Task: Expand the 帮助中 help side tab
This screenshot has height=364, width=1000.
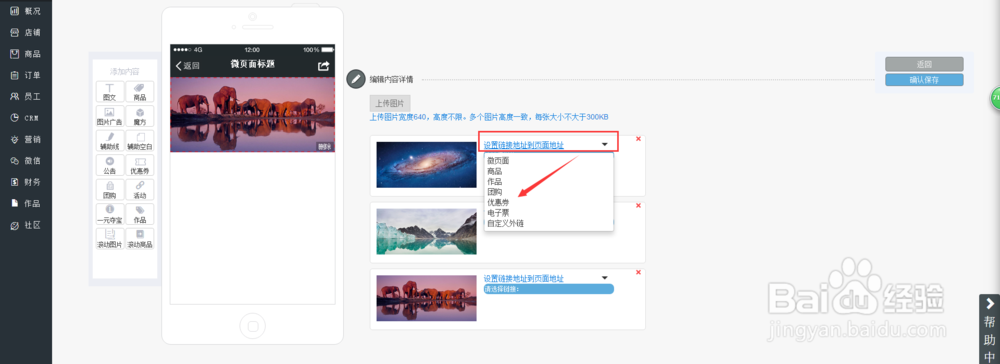Action: point(989,329)
